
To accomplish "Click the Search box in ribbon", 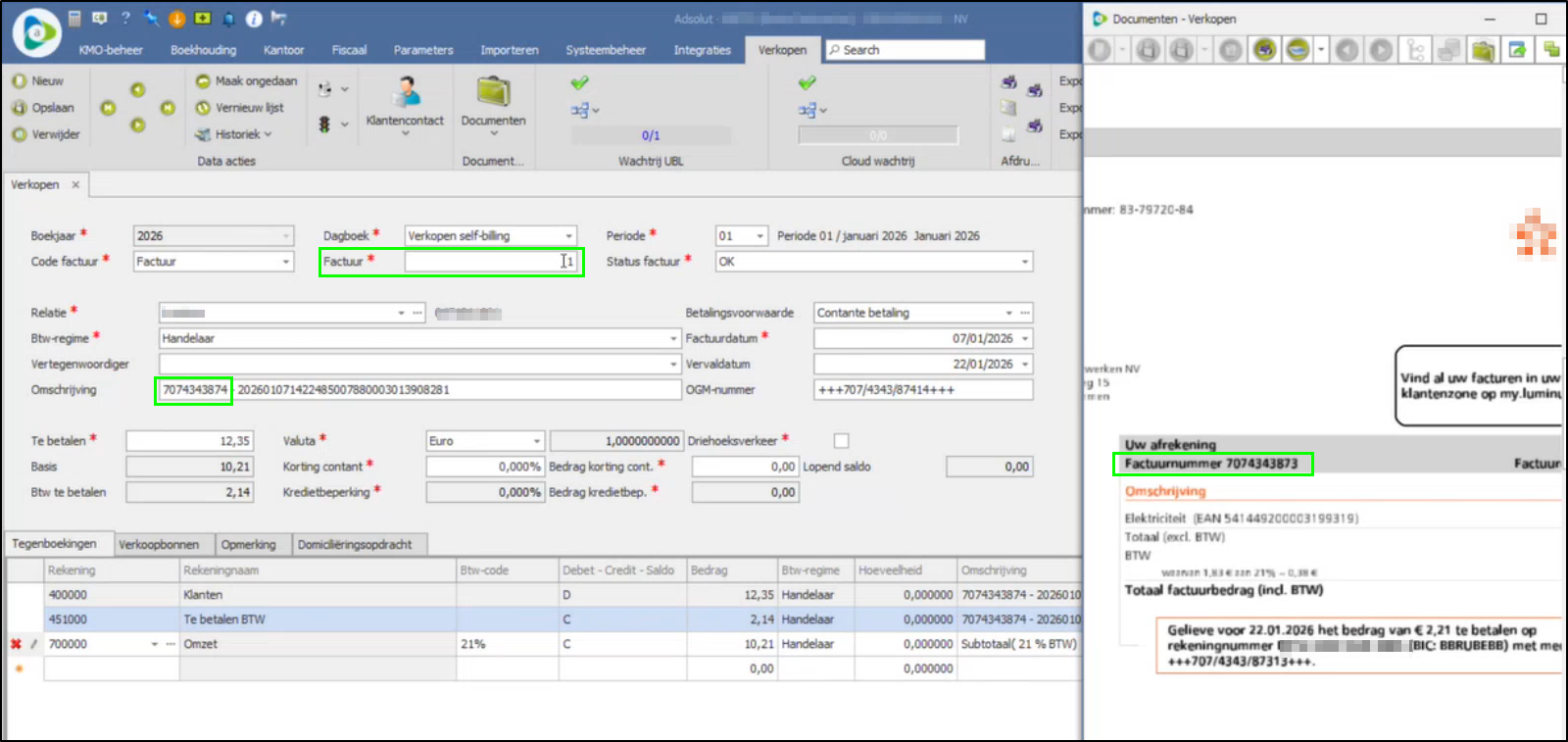I will pos(905,50).
